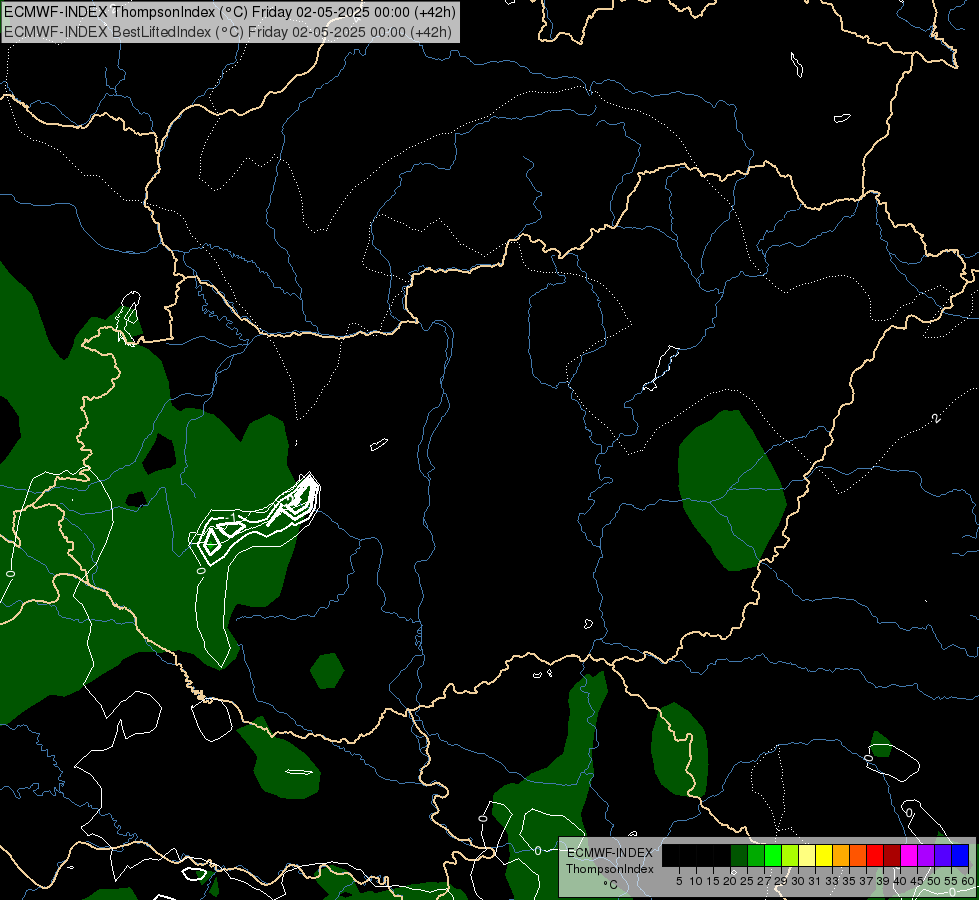Image resolution: width=979 pixels, height=900 pixels.
Task: Click the legend tick value 55
Action: pos(951,881)
